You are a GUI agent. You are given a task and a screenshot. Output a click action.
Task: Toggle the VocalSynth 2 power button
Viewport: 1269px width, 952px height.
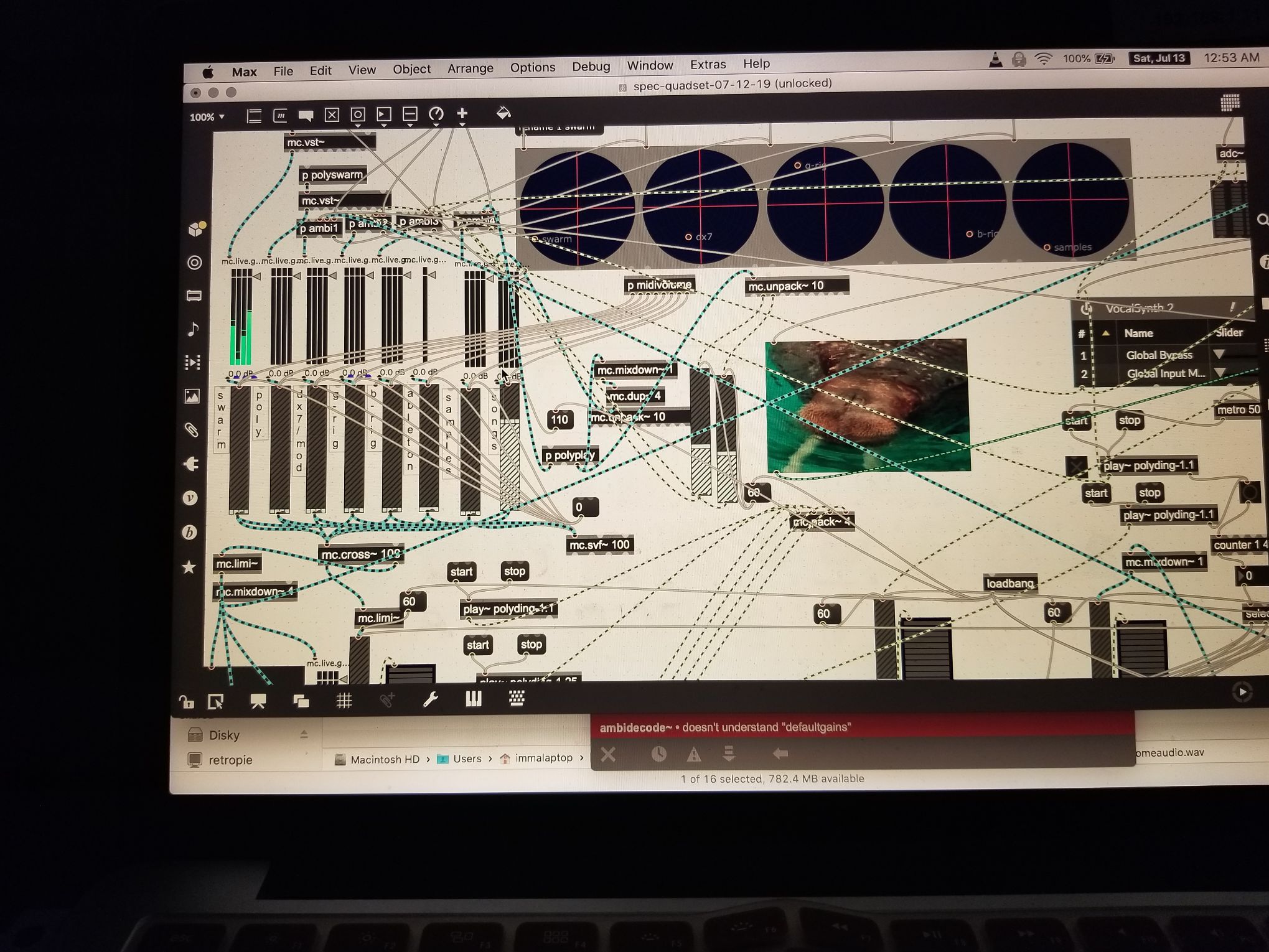click(x=1087, y=309)
